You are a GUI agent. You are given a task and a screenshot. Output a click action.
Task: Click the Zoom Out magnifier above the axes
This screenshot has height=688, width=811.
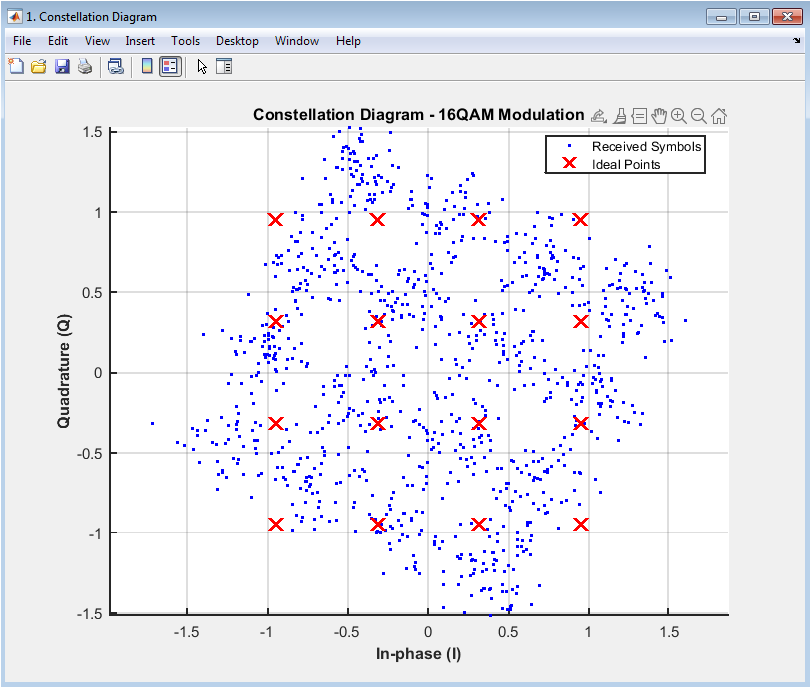point(699,116)
